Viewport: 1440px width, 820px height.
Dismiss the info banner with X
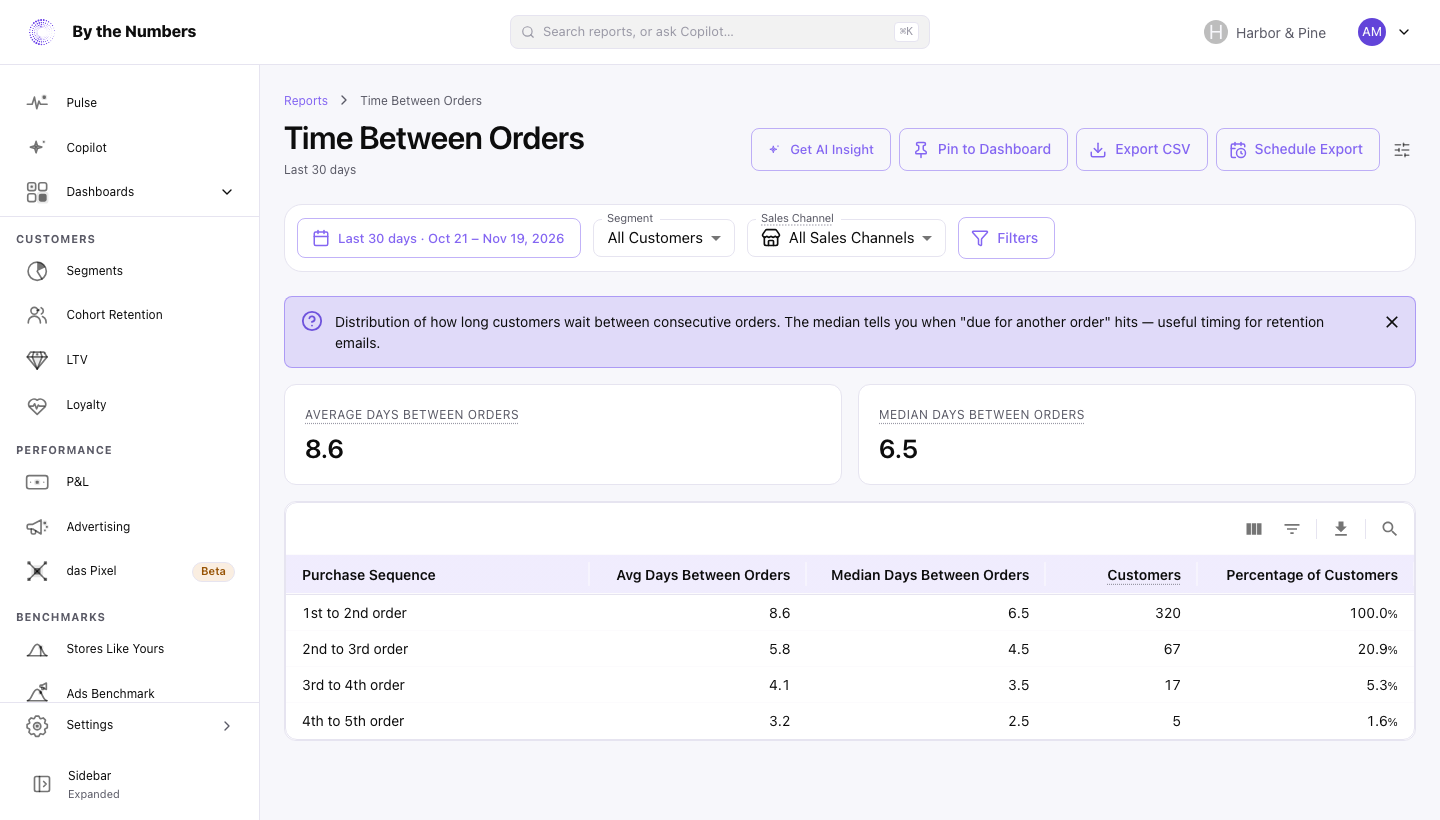click(1392, 322)
